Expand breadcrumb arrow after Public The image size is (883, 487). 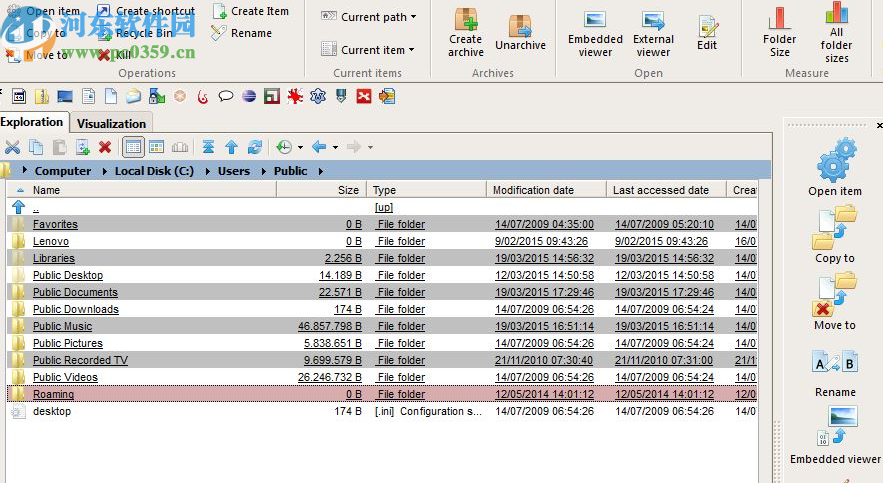(320, 171)
